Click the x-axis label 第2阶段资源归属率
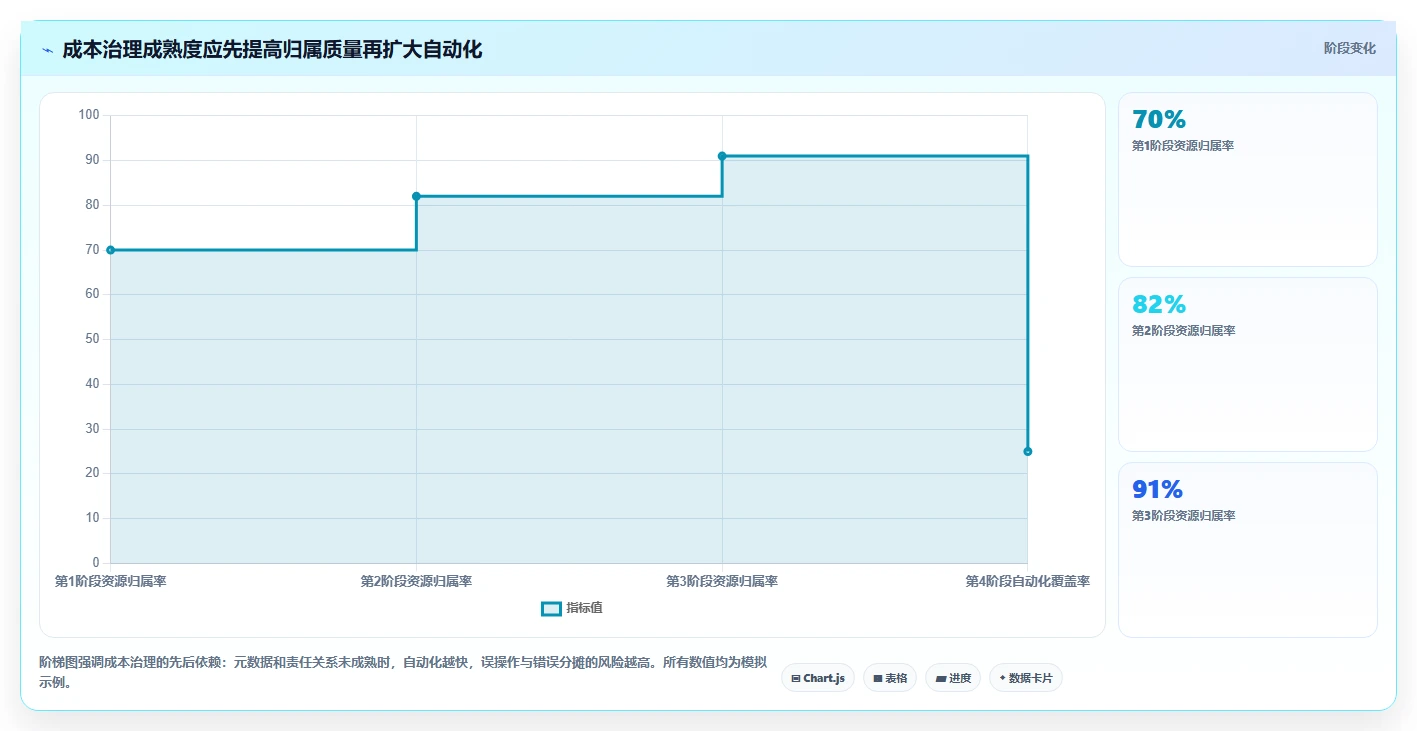1417x731 pixels. 416,581
